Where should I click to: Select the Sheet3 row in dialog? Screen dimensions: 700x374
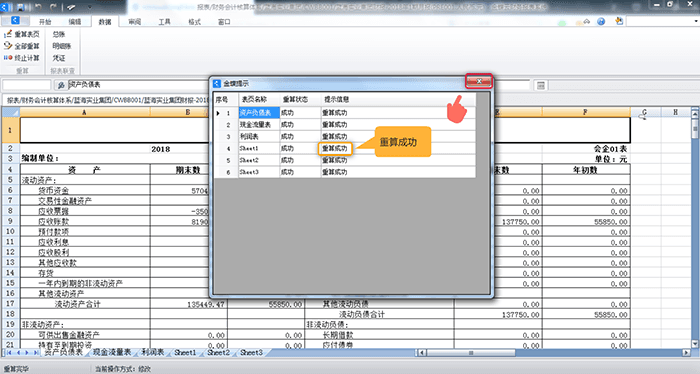[345, 172]
